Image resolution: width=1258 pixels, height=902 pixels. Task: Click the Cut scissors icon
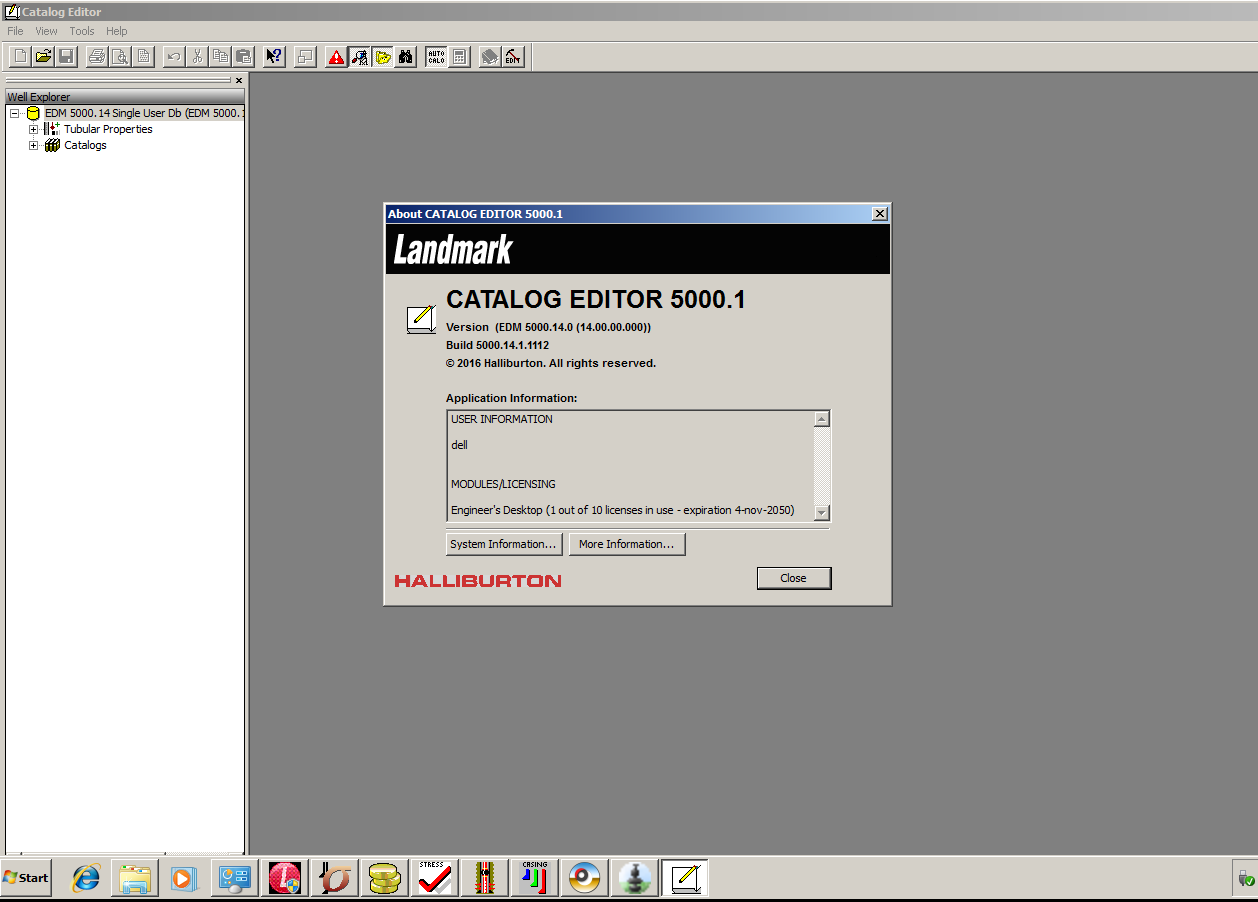(197, 57)
